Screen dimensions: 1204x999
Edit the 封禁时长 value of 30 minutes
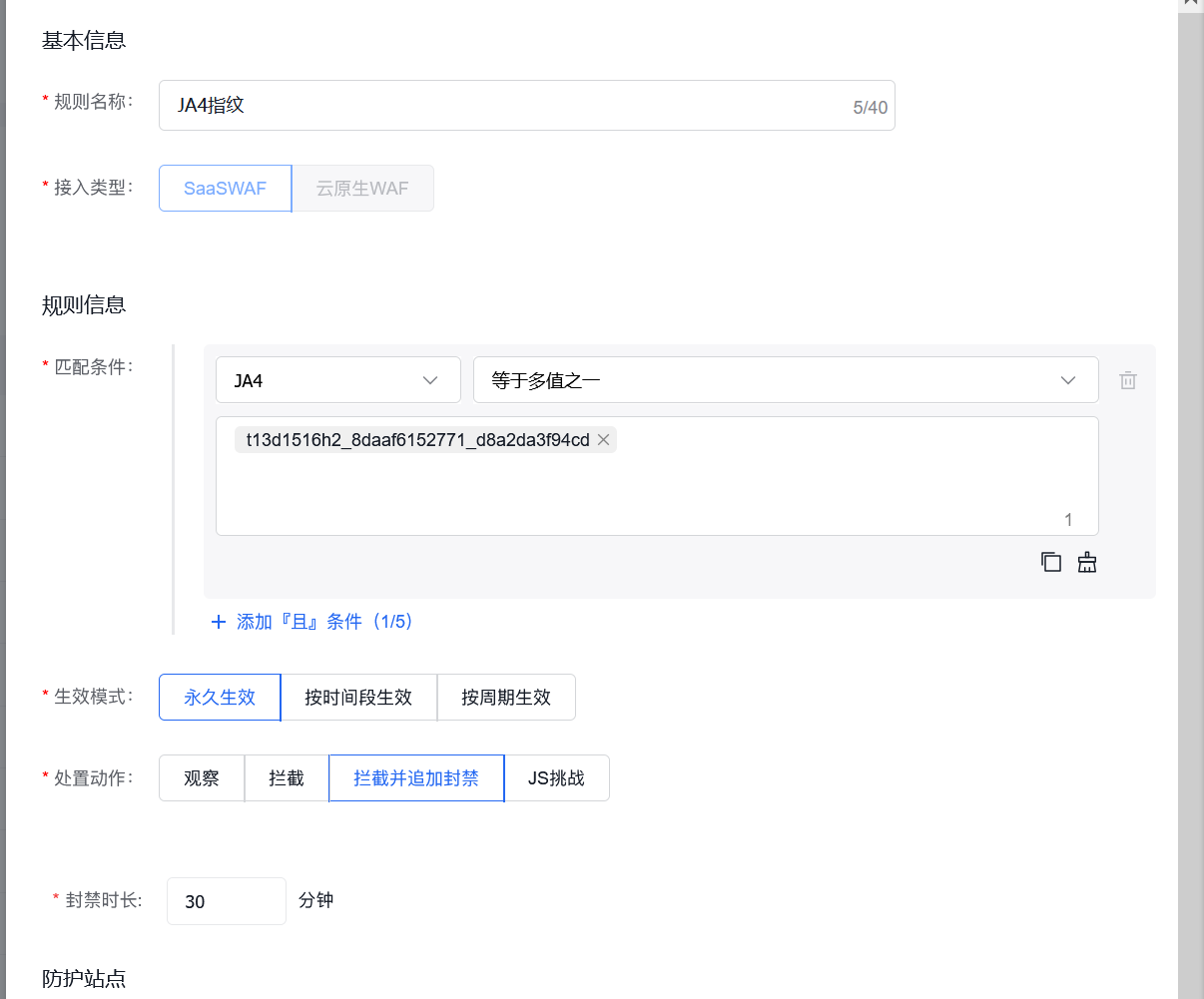pos(226,900)
